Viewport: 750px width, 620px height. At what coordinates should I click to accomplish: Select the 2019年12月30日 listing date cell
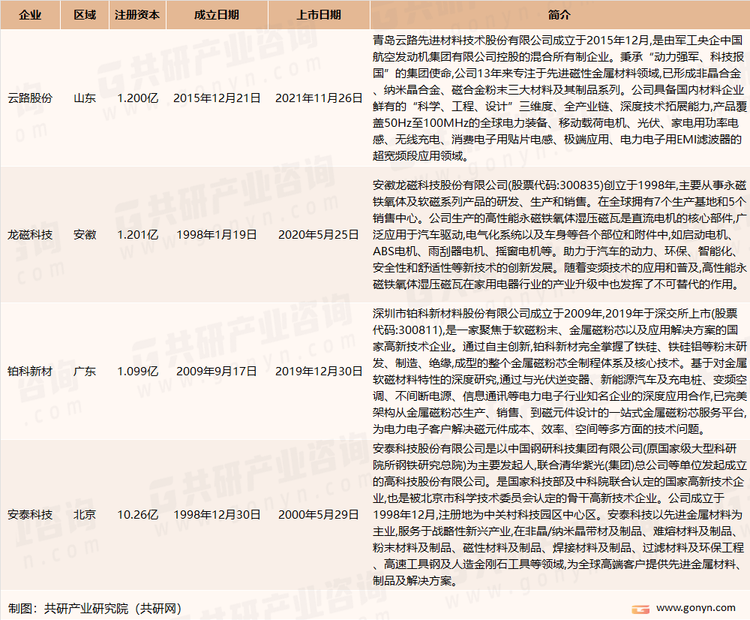click(319, 371)
